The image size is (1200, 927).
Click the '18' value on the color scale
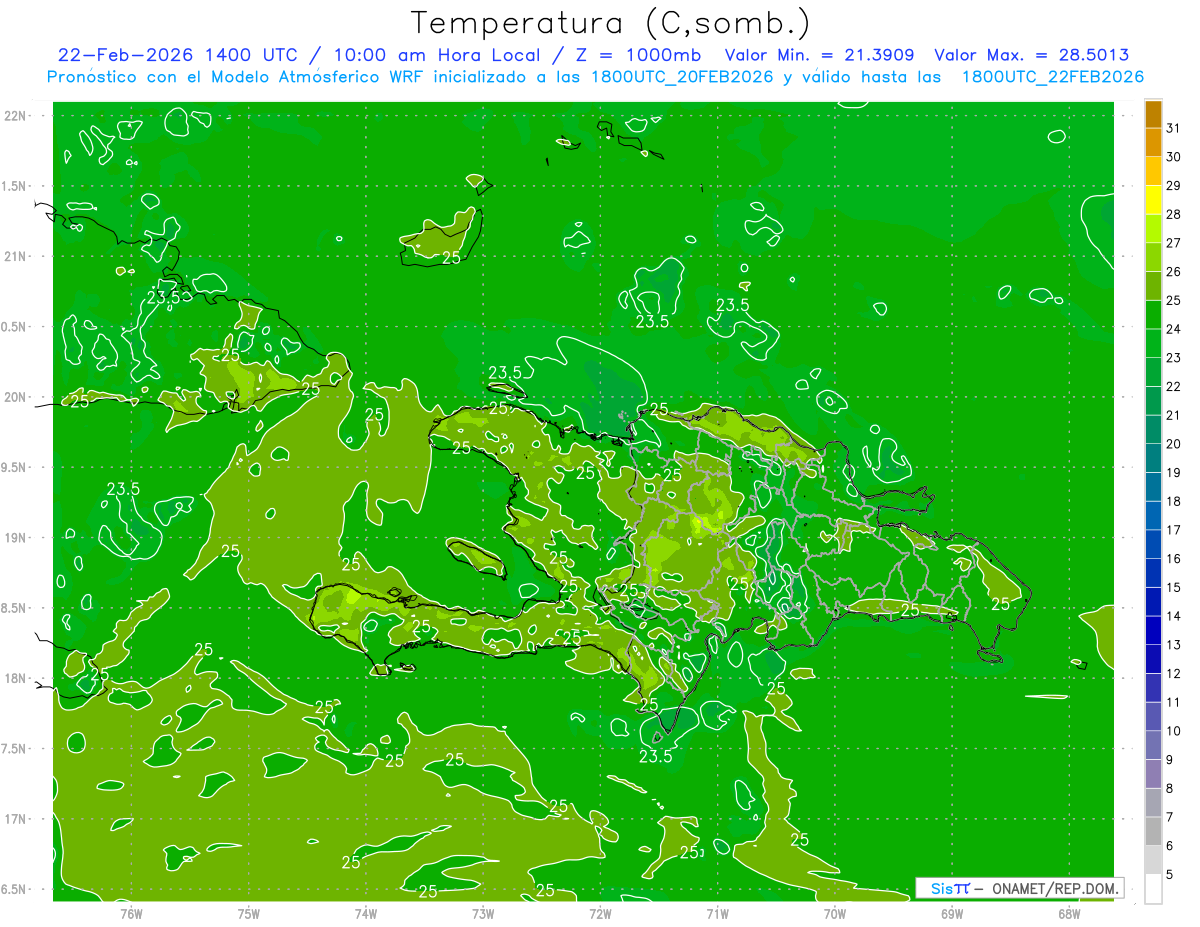click(x=1174, y=501)
